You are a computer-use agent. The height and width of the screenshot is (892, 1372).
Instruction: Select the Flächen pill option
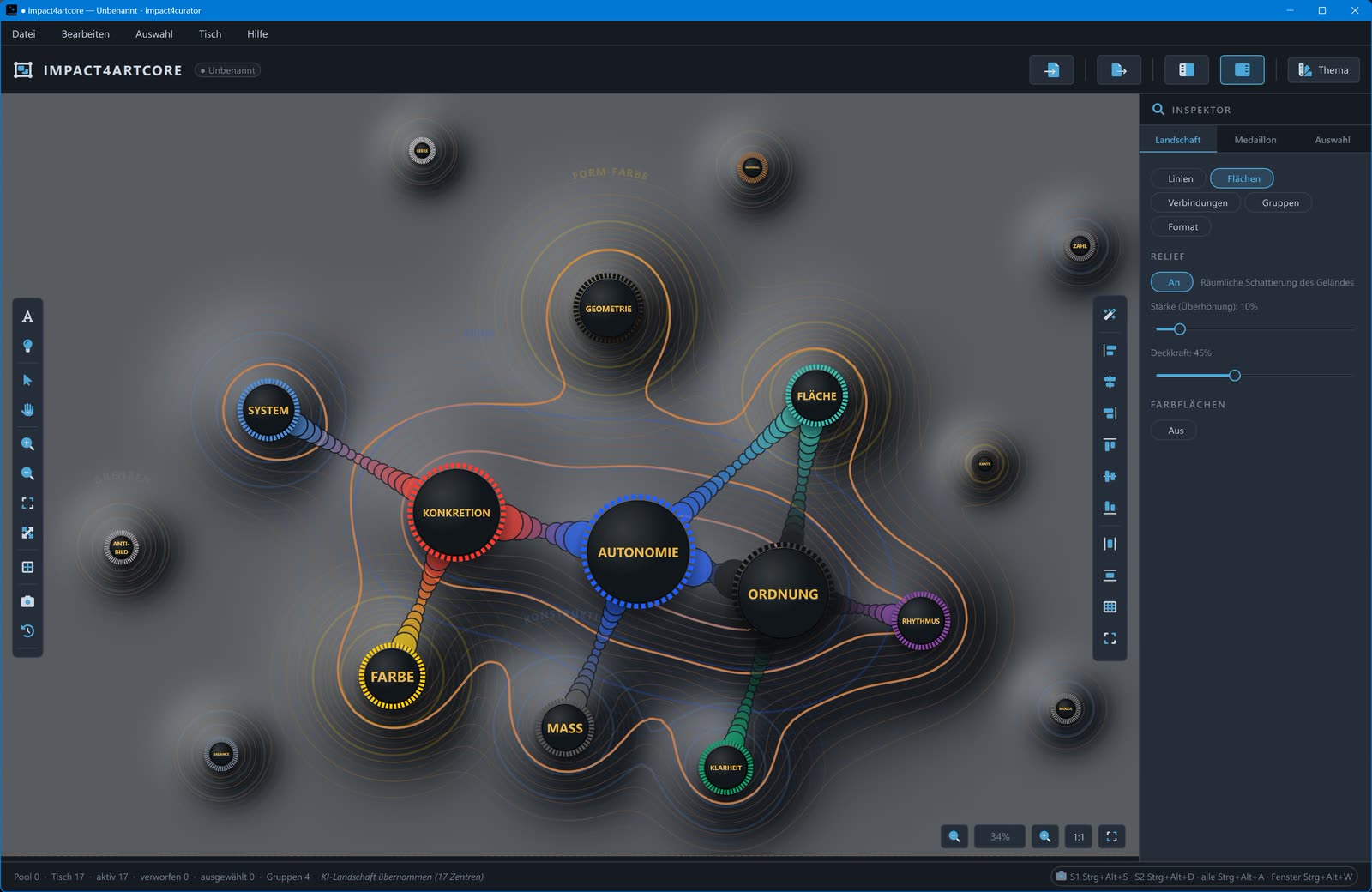(x=1243, y=178)
